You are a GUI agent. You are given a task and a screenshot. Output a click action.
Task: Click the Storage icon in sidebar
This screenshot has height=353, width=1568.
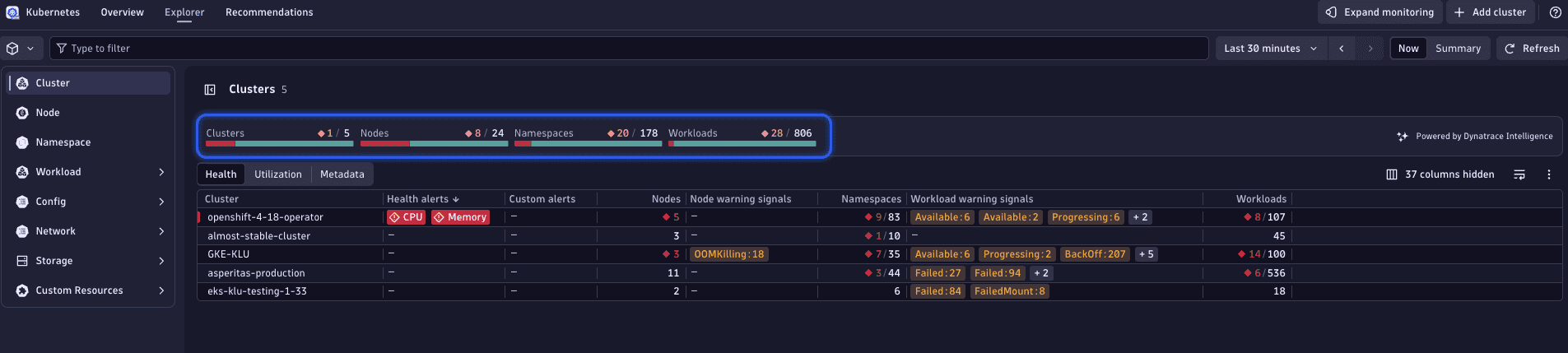pyautogui.click(x=22, y=261)
